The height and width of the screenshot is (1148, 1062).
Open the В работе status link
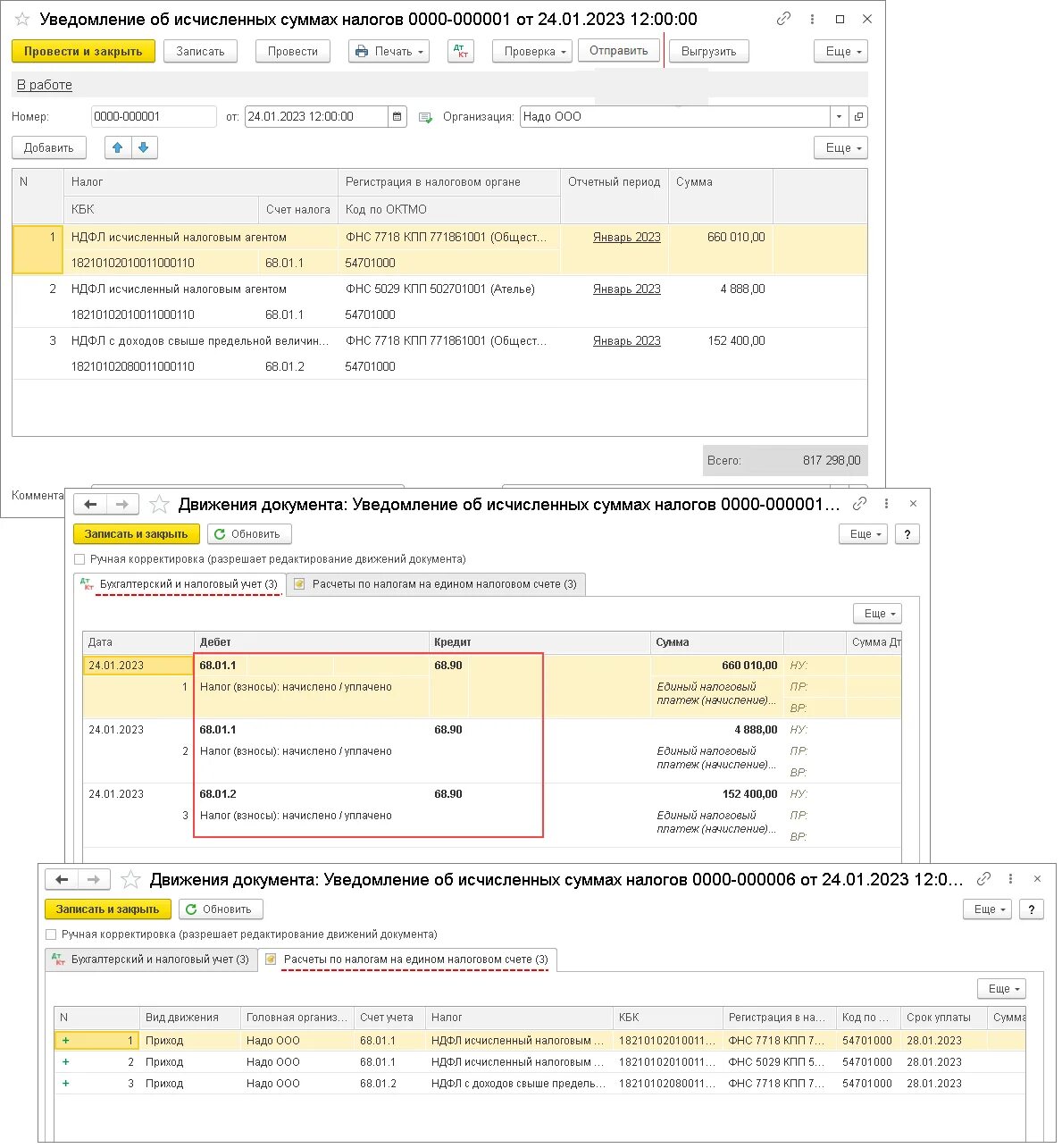tap(45, 85)
